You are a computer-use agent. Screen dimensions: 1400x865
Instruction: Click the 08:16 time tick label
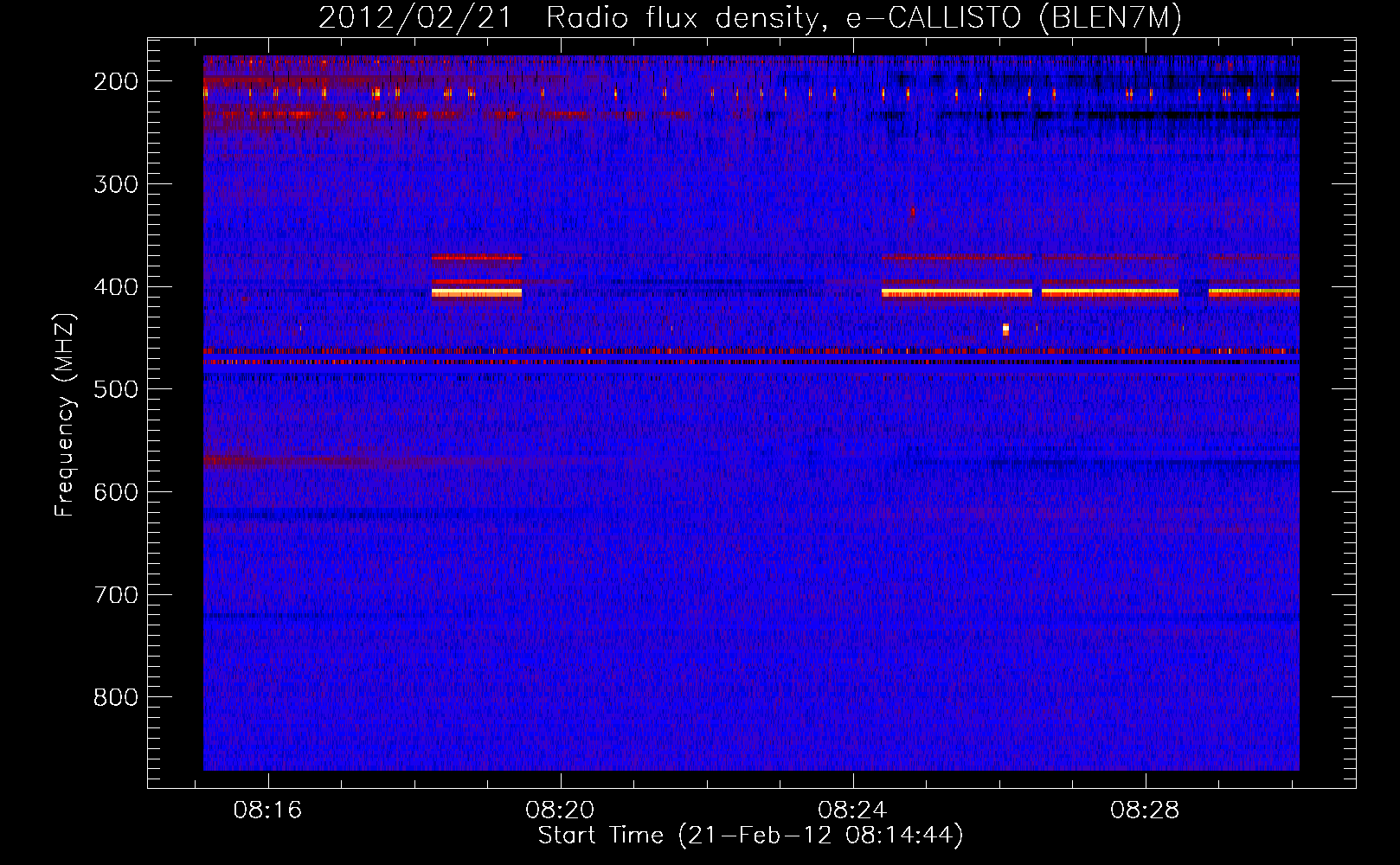(x=267, y=811)
